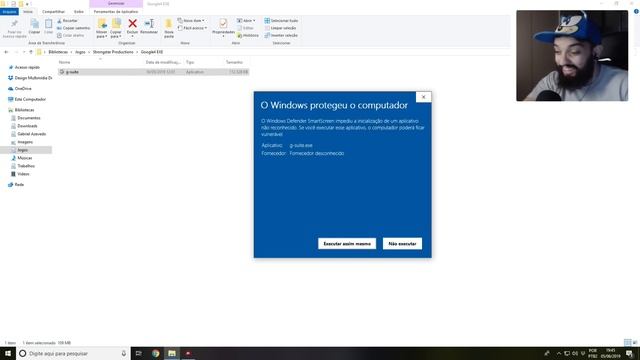The width and height of the screenshot is (640, 360).
Task: Switch to the Exibir ribbon tab
Action: tap(79, 12)
